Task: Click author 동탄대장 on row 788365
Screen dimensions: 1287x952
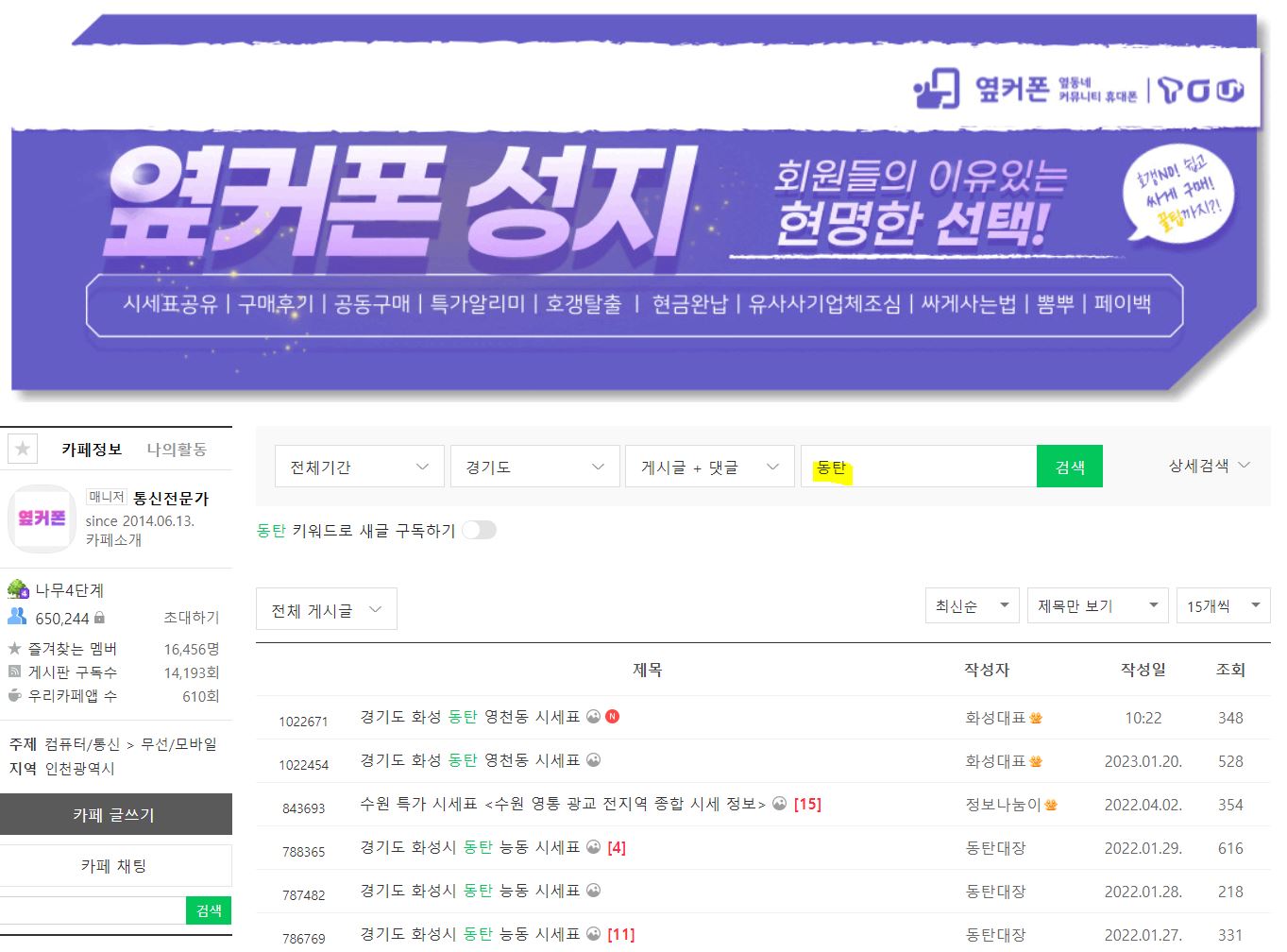Action: (x=995, y=848)
